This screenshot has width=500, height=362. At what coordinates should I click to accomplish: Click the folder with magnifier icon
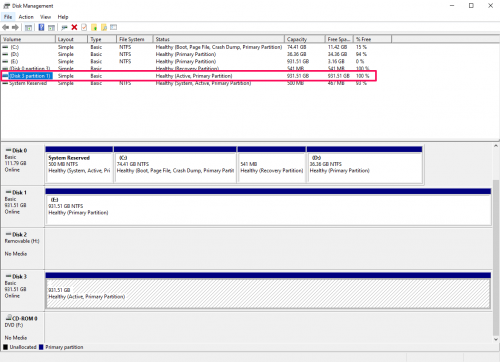pos(104,27)
